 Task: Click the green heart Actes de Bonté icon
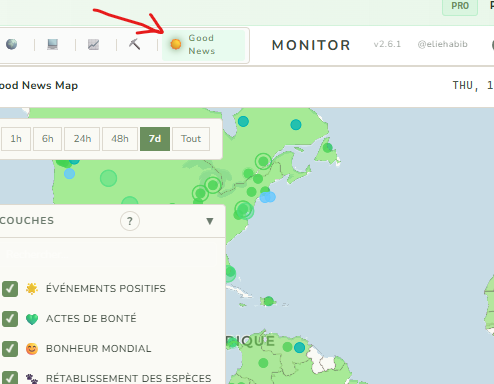[32, 319]
